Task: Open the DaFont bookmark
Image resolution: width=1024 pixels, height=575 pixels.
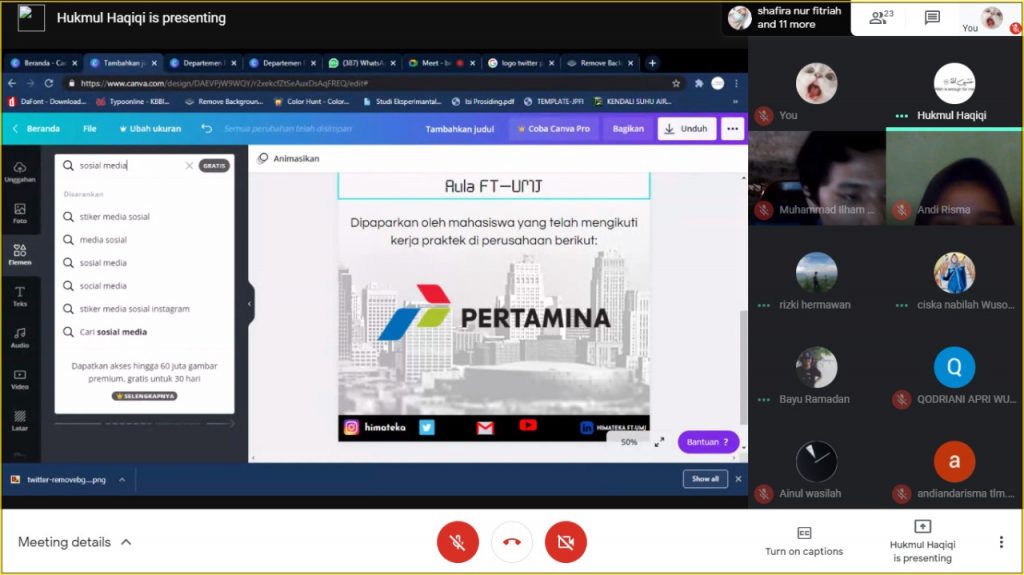Action: 46,101
